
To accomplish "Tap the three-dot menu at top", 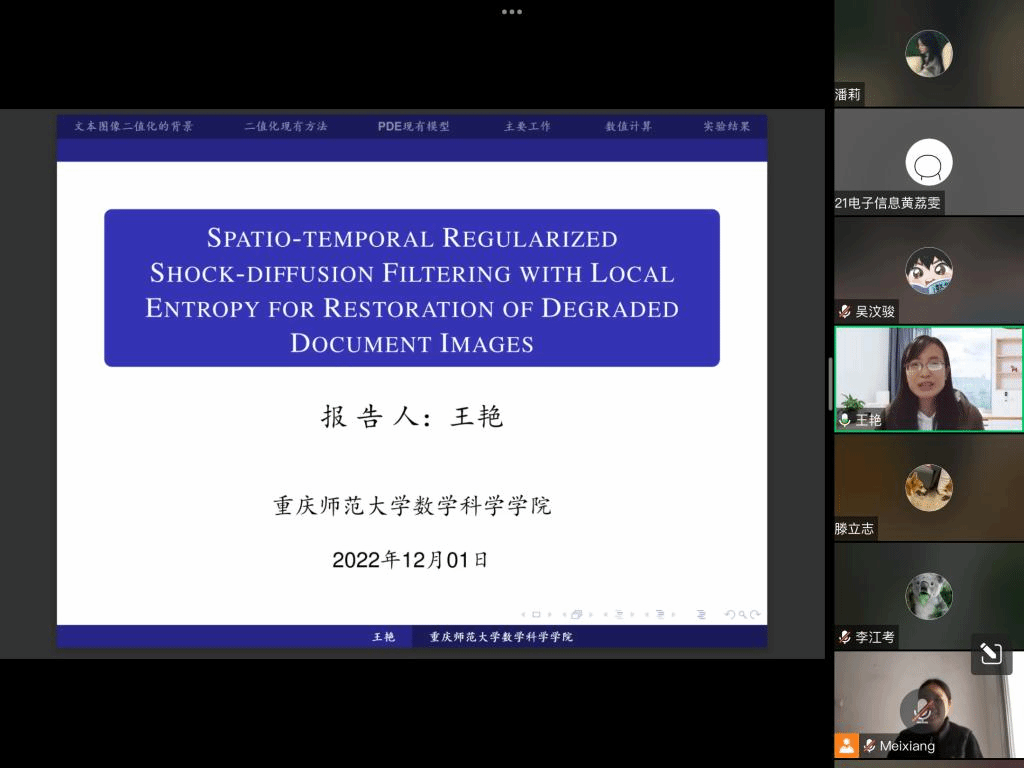I will pyautogui.click(x=511, y=12).
